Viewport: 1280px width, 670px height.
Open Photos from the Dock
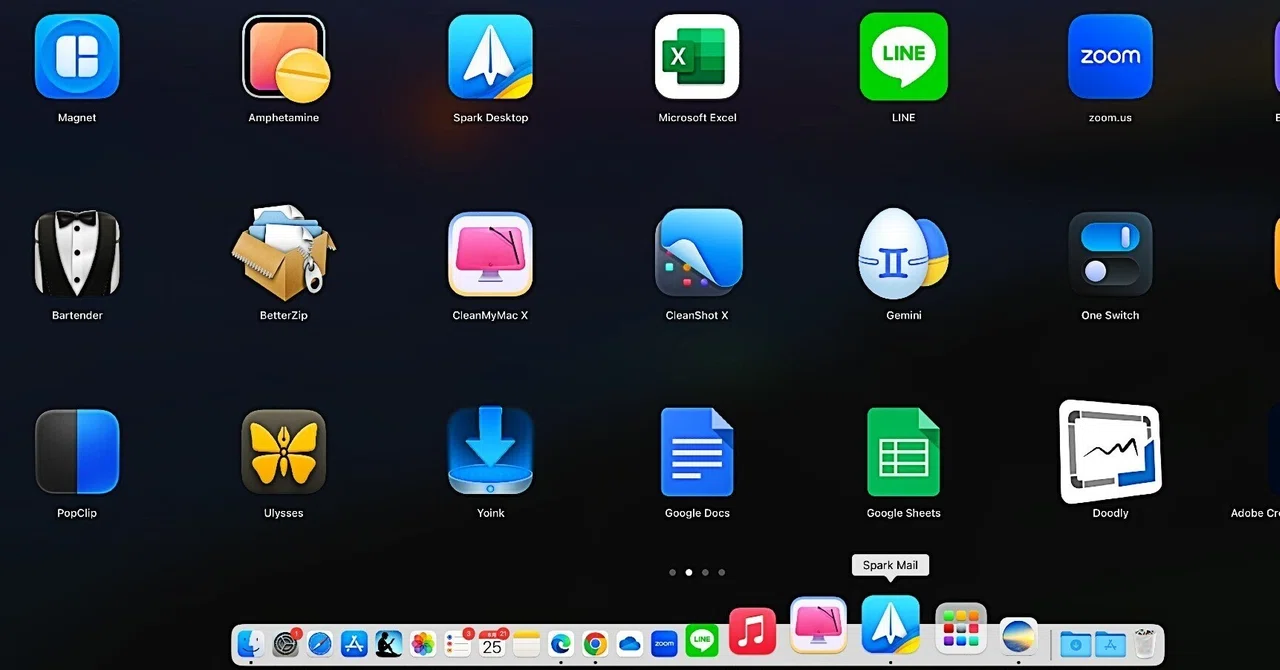click(x=423, y=644)
